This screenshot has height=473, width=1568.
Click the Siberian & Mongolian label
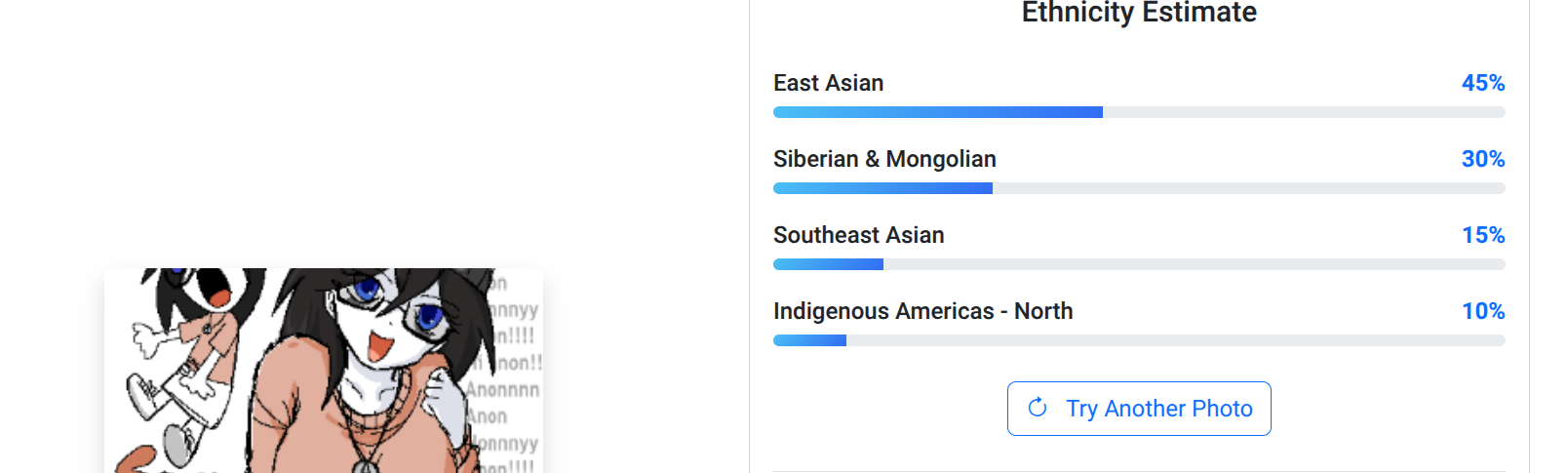pyautogui.click(x=884, y=159)
